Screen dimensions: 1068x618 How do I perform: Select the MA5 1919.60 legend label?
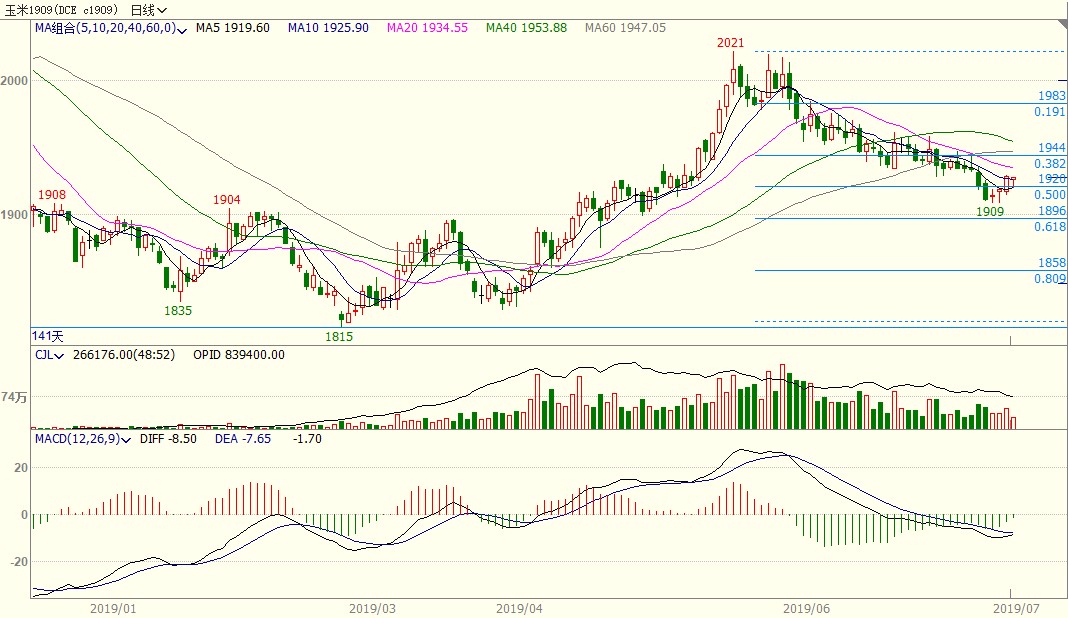[232, 28]
